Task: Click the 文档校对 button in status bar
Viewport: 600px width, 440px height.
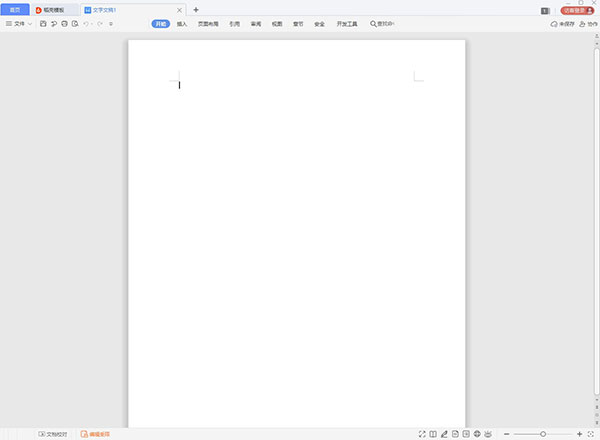Action: click(x=54, y=434)
